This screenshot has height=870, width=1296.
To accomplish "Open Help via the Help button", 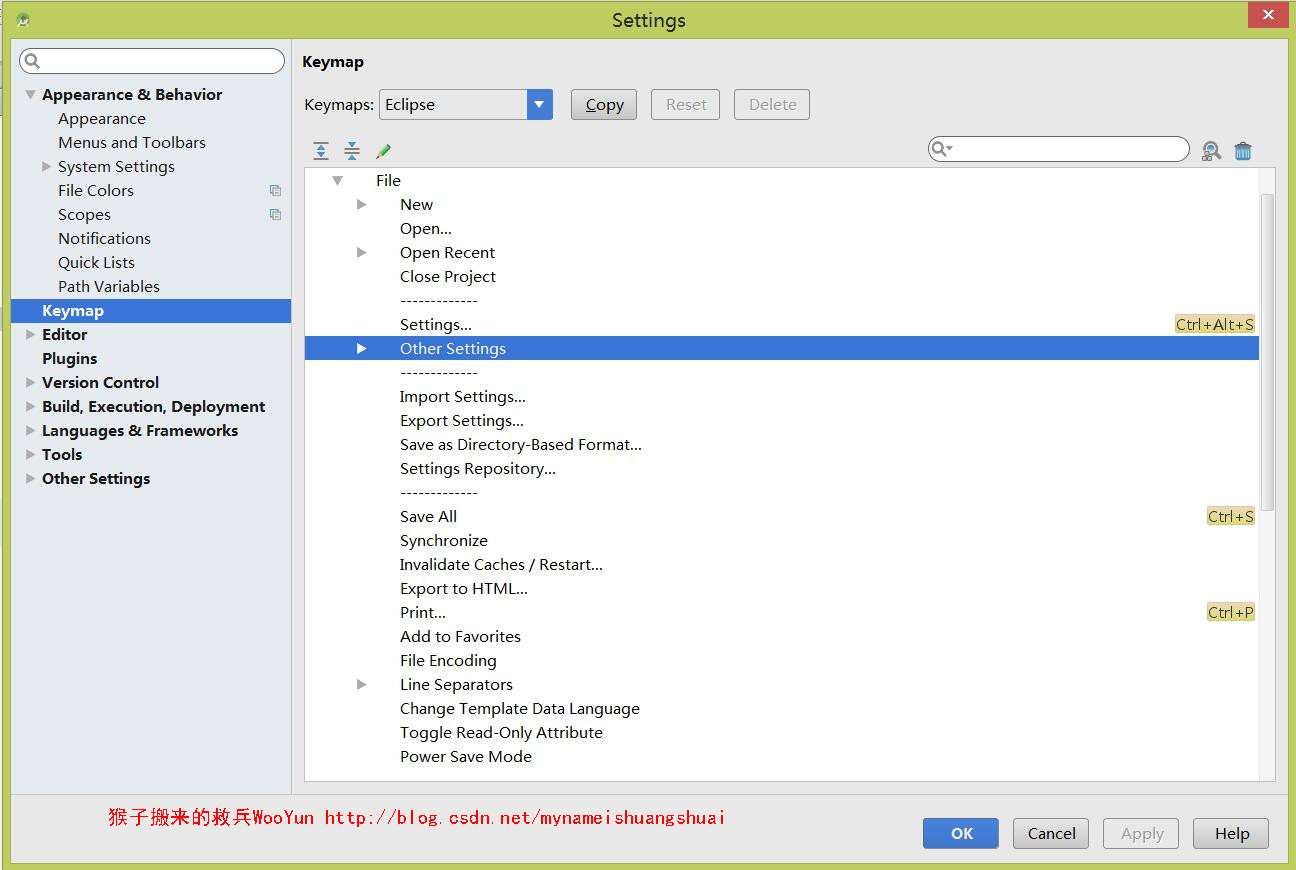I will point(1231,833).
